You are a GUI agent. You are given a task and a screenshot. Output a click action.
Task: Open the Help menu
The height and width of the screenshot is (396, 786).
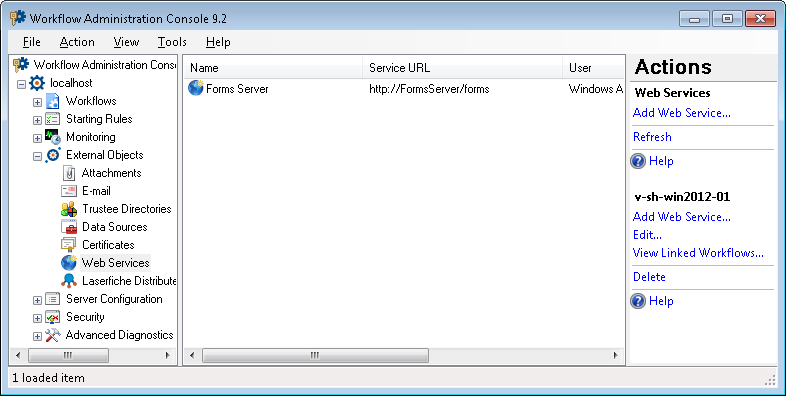coord(218,42)
